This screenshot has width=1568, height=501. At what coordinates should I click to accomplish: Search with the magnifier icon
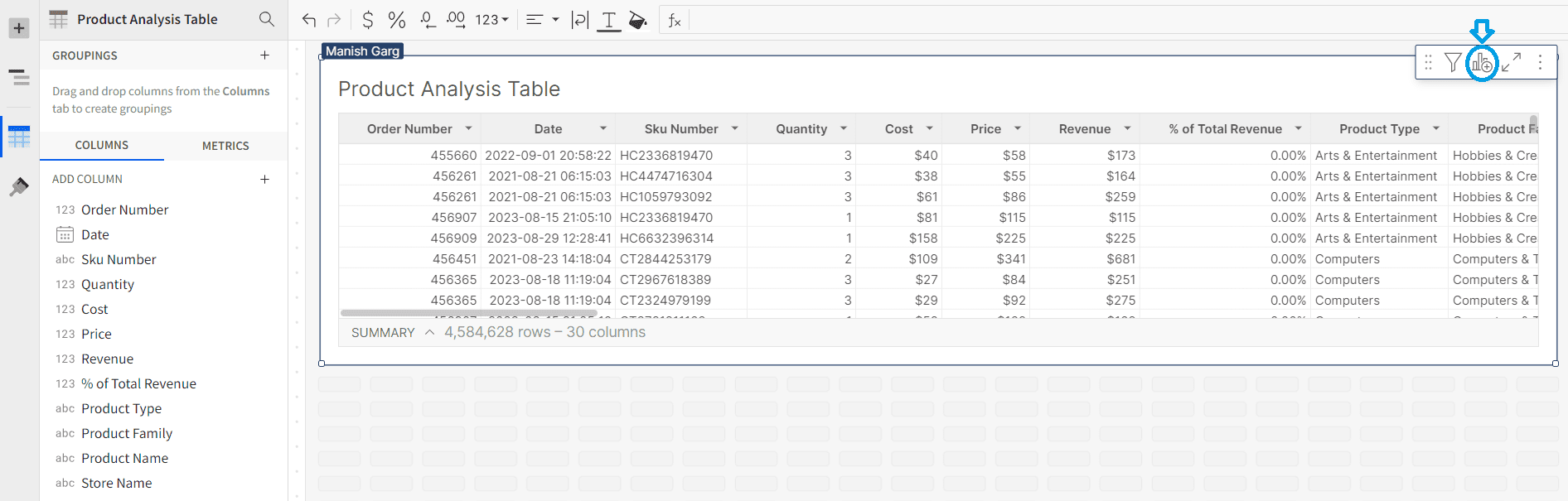[x=266, y=19]
